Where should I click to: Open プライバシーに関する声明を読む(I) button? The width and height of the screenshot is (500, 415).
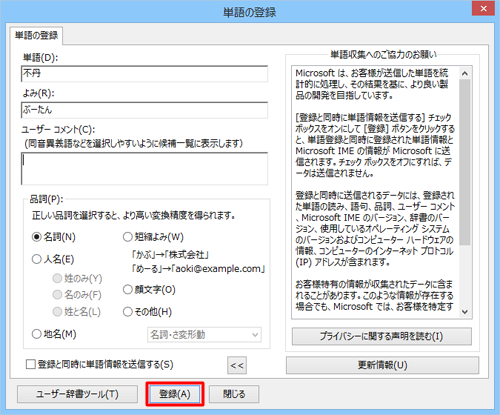pos(382,336)
